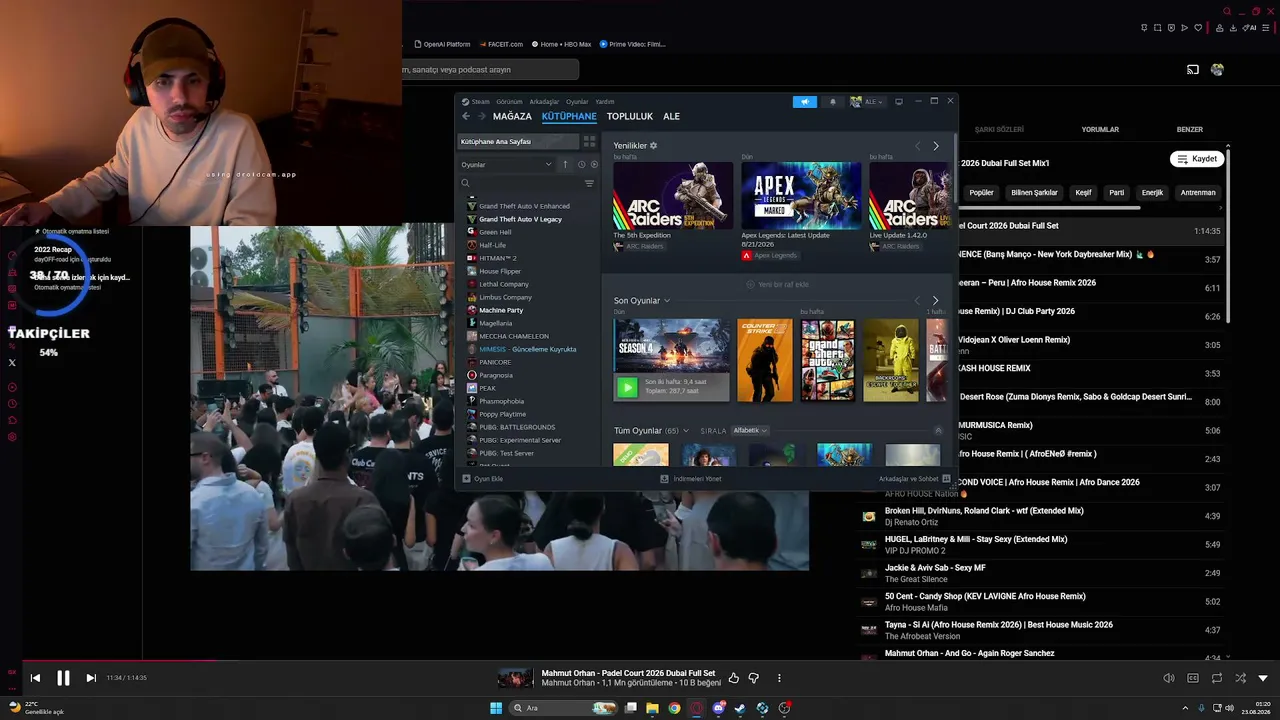Toggle shuffle in the player bar
The height and width of the screenshot is (720, 1280).
click(x=1241, y=678)
